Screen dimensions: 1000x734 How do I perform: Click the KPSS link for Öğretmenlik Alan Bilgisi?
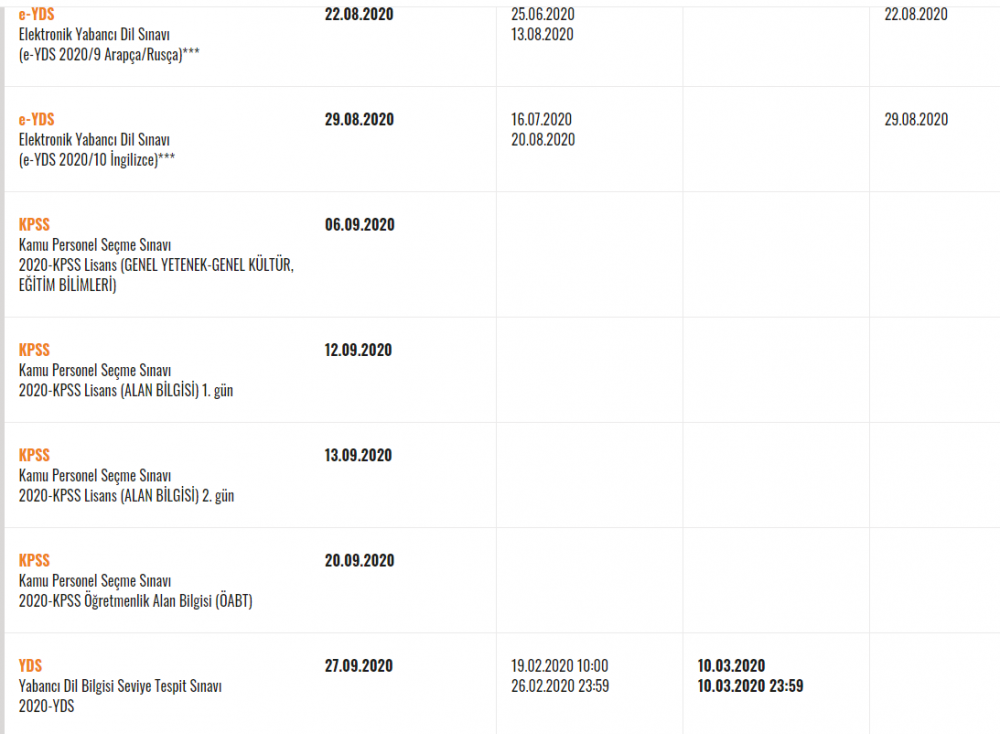click(x=34, y=560)
